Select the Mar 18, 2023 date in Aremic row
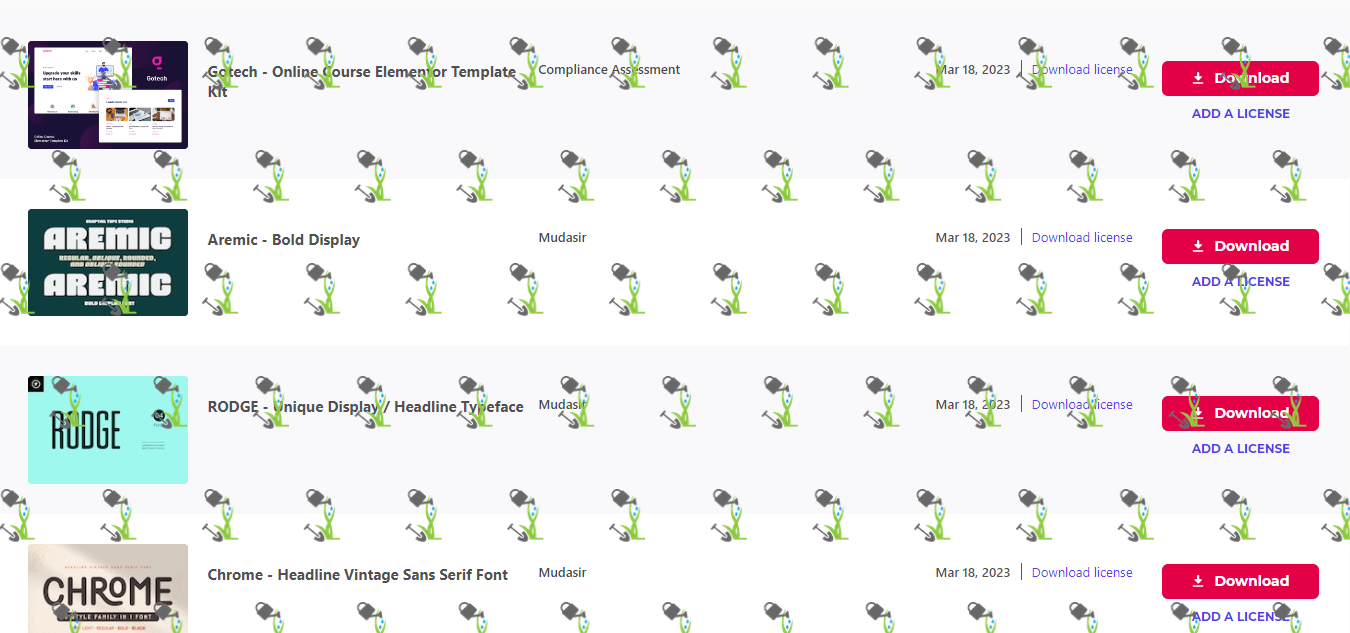Viewport: 1350px width, 633px height. [x=973, y=238]
